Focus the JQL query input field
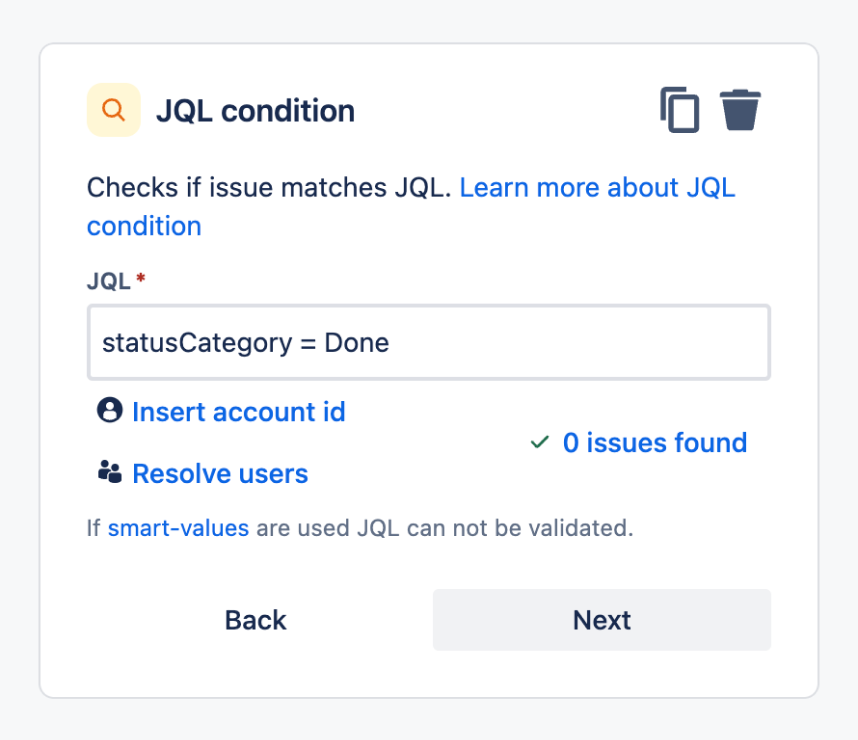The width and height of the screenshot is (858, 740). (429, 342)
